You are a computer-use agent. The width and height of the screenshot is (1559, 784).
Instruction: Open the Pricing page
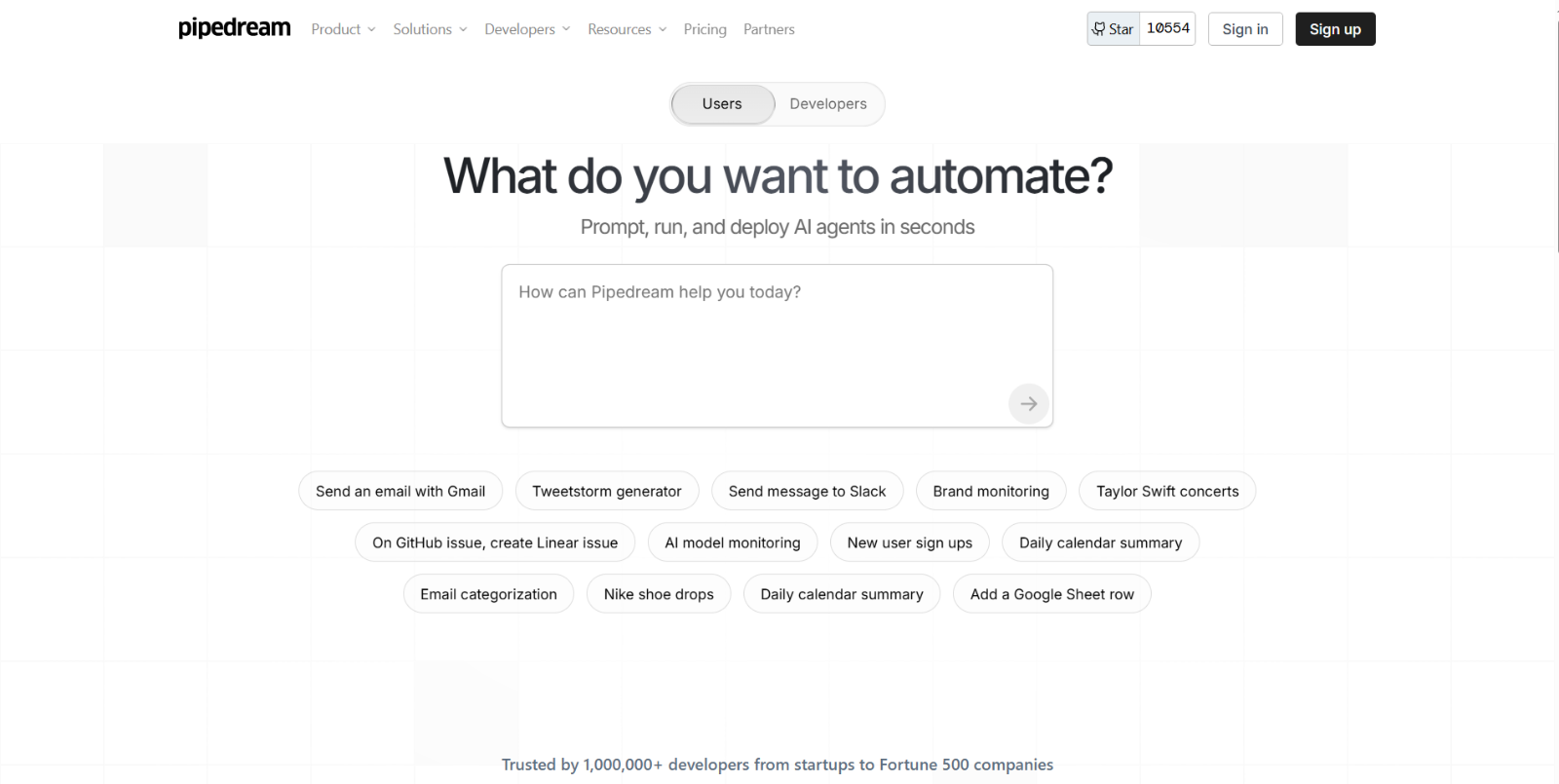704,29
